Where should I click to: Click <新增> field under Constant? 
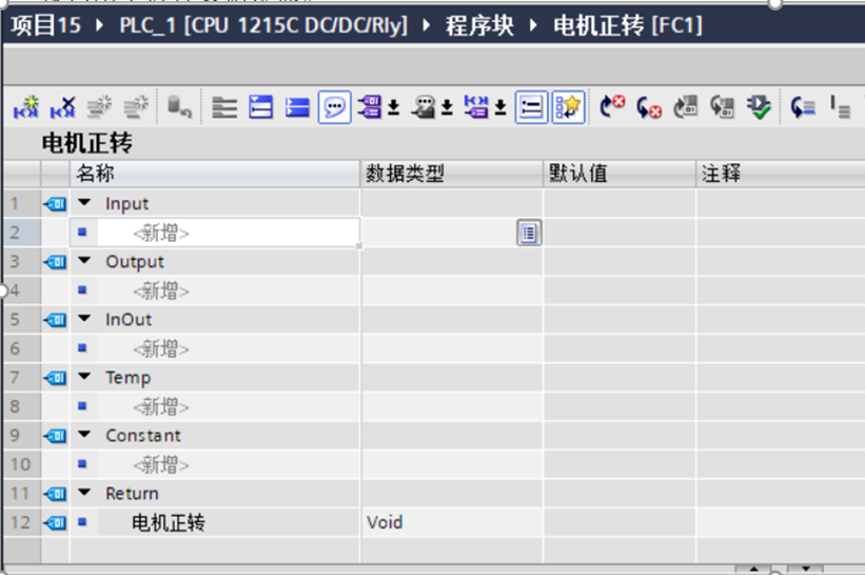click(228, 465)
